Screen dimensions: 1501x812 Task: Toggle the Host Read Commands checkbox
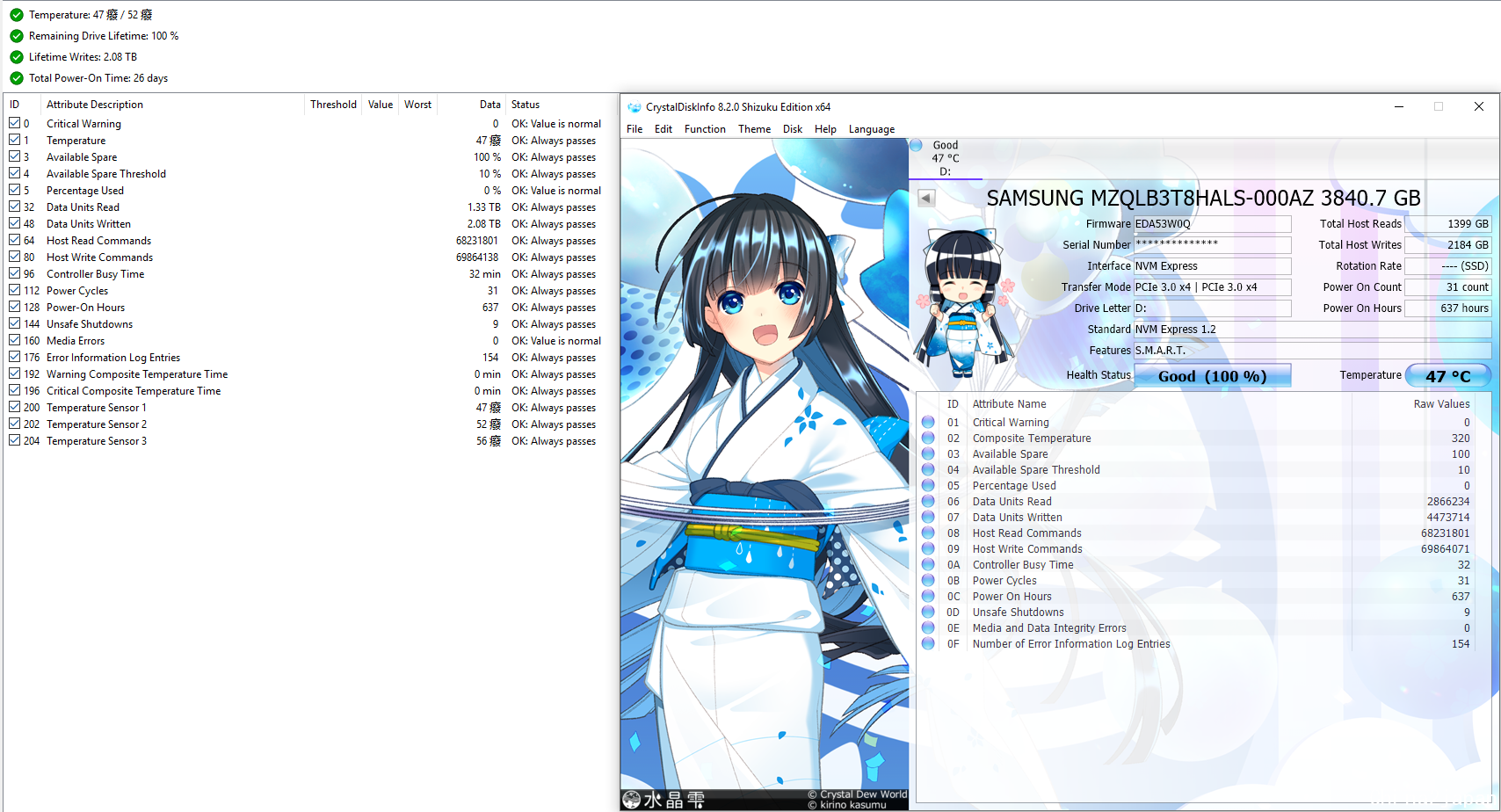(x=15, y=240)
